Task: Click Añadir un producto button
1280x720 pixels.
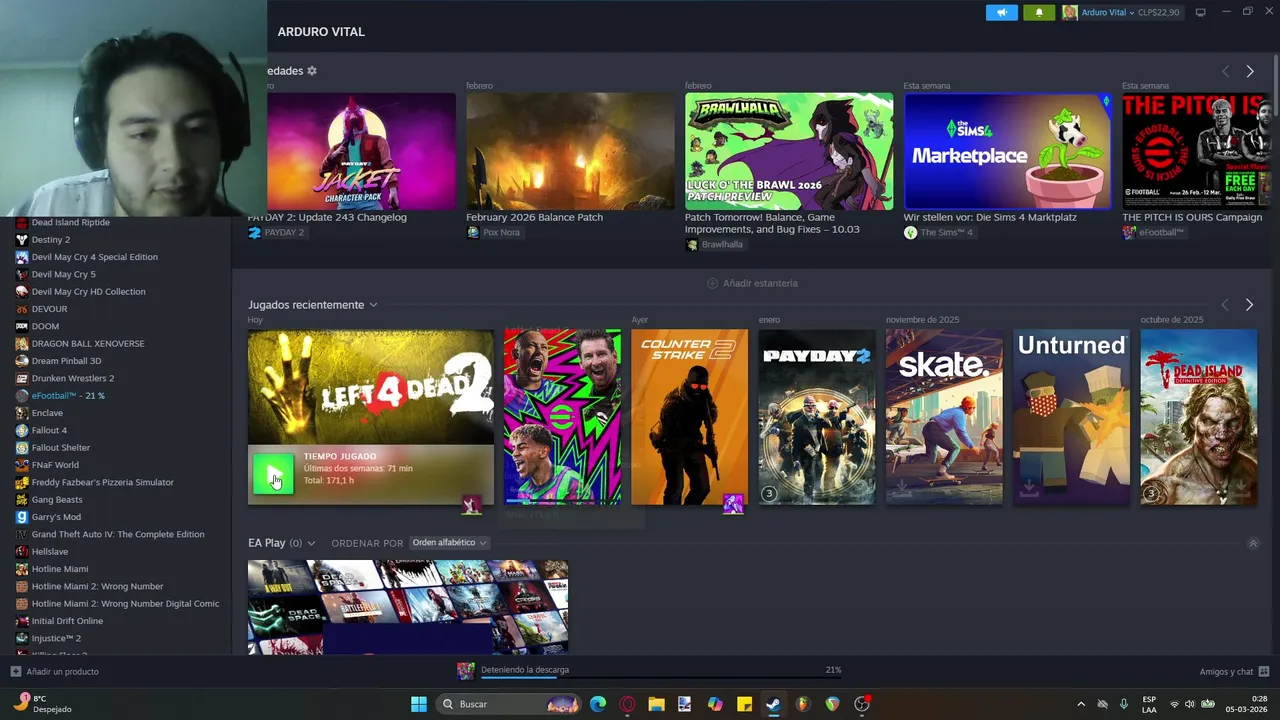Action: point(55,672)
